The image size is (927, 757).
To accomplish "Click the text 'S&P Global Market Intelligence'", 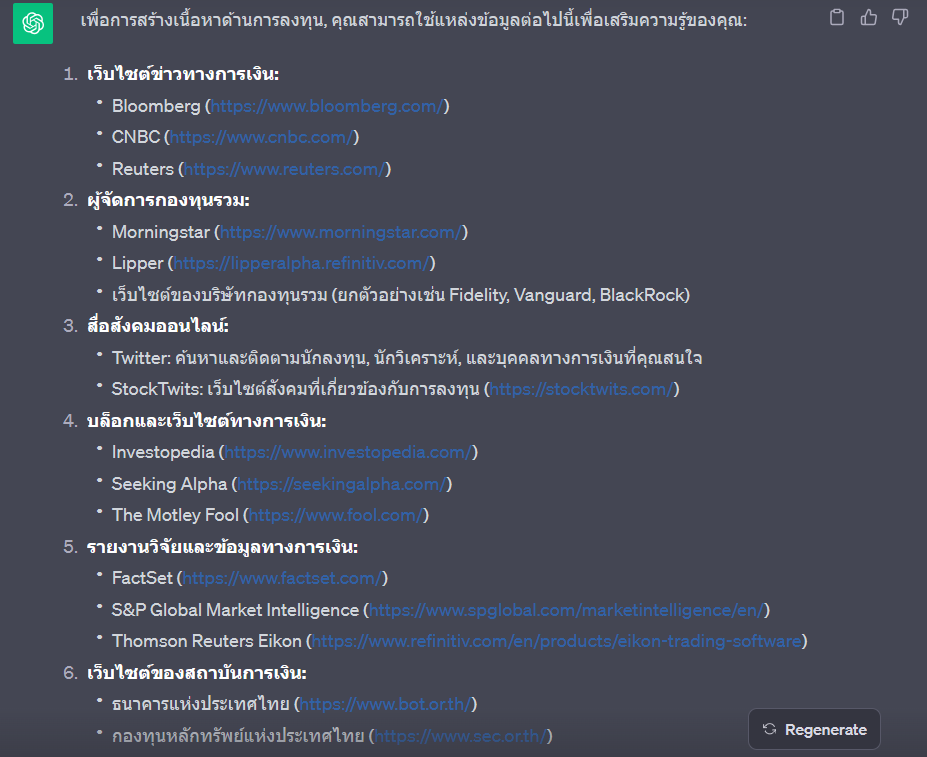I will (235, 610).
